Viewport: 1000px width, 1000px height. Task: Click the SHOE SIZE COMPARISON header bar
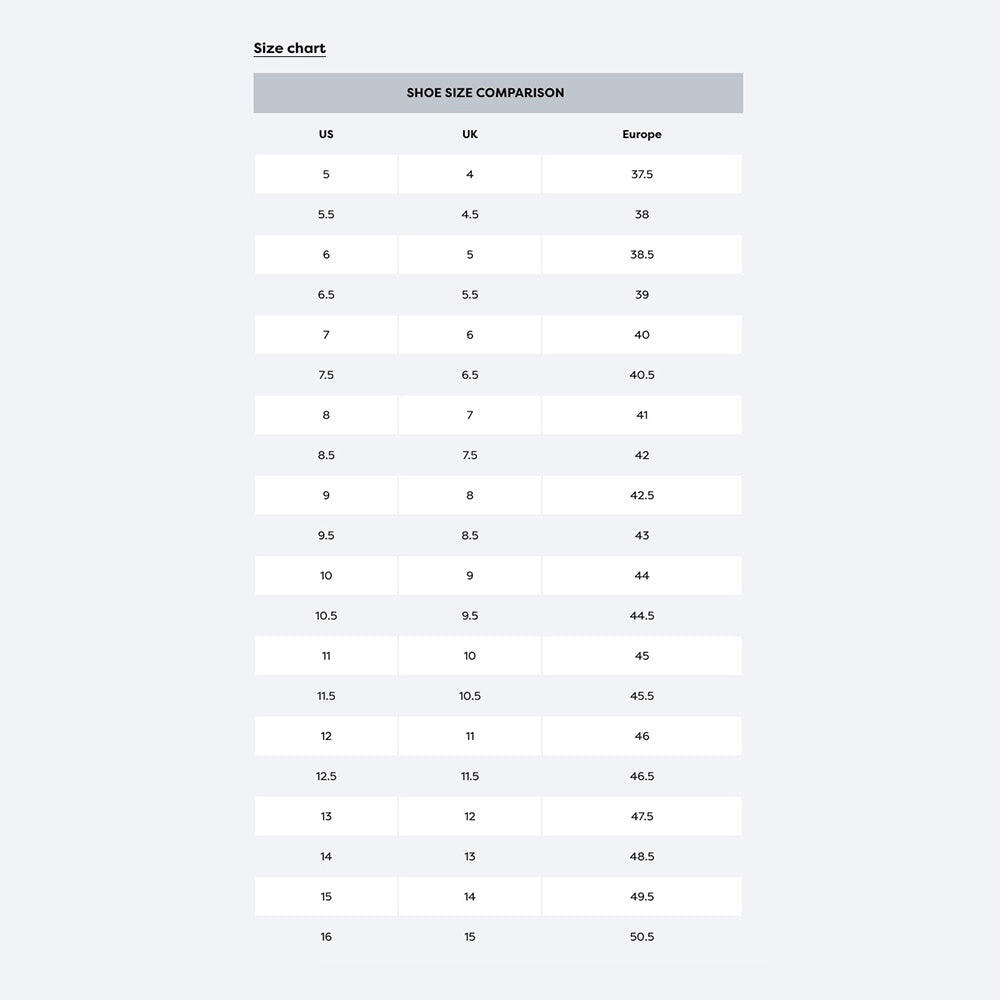(x=497, y=93)
